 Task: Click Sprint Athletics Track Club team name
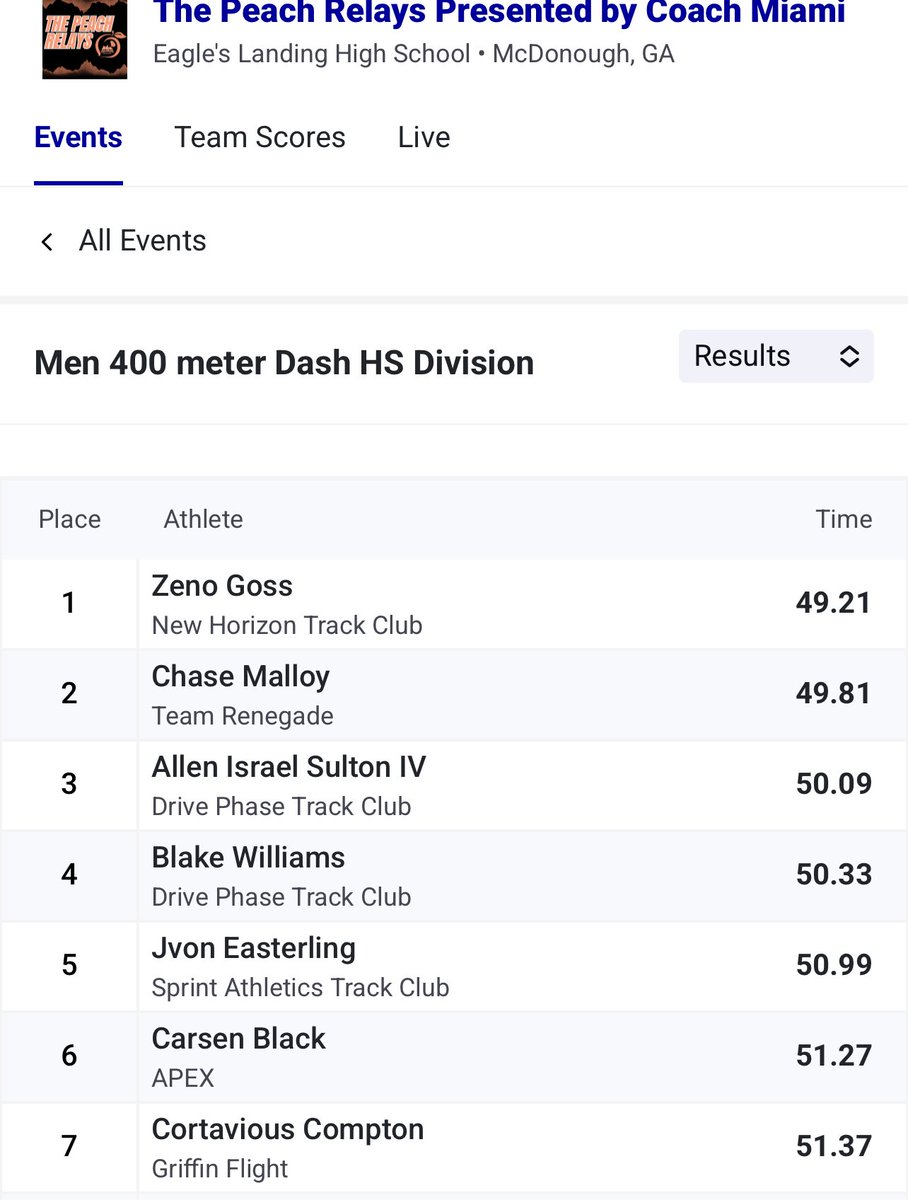pos(300,988)
